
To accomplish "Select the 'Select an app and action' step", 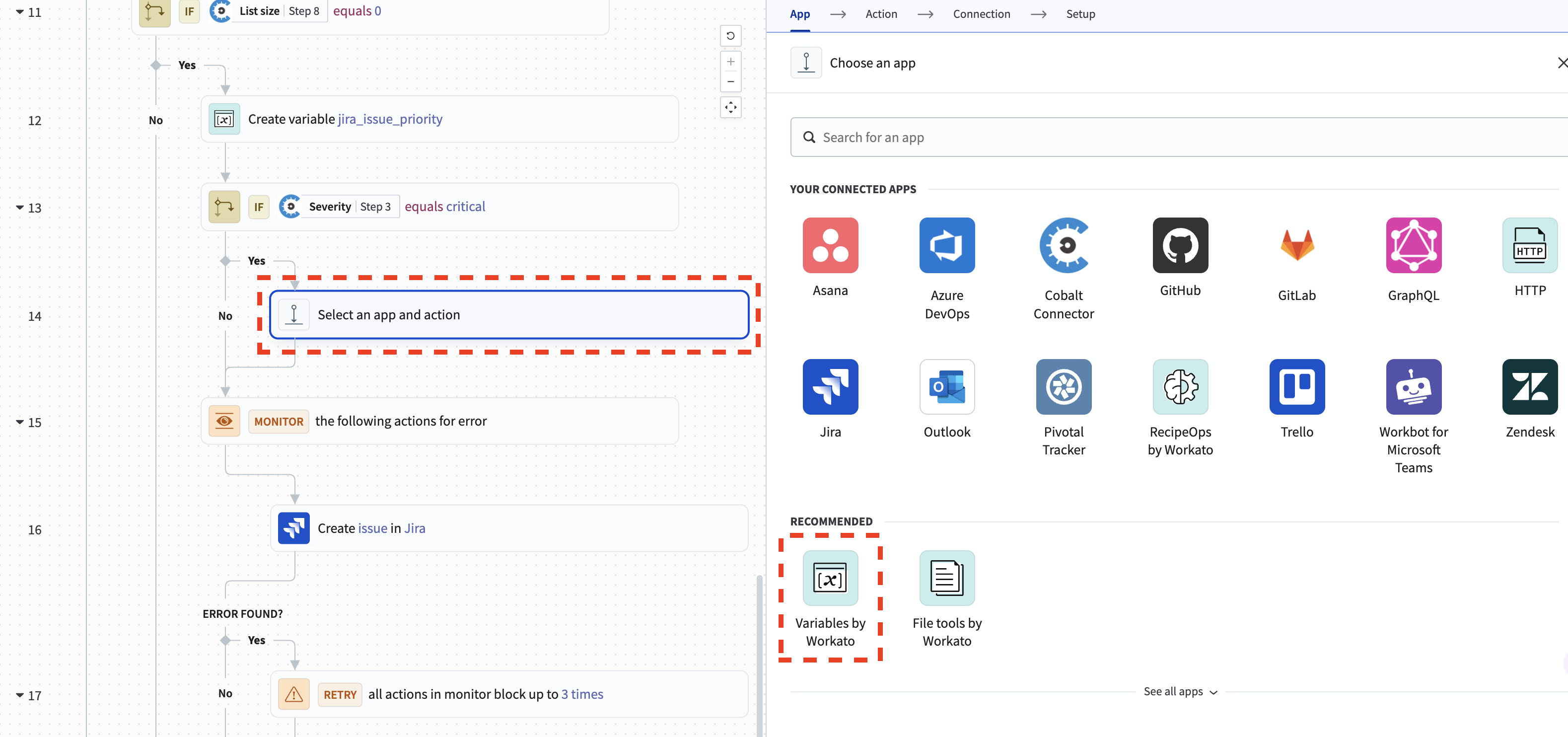I will pyautogui.click(x=509, y=314).
